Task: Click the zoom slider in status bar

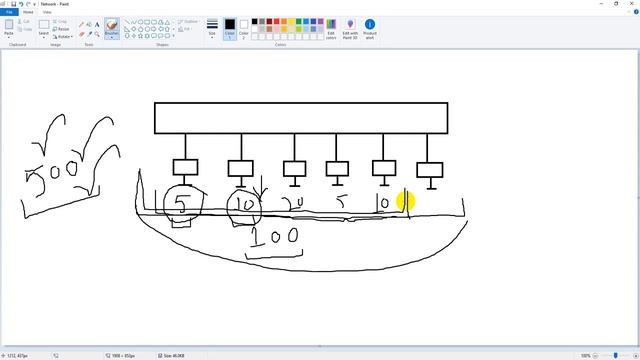Action: 616,356
